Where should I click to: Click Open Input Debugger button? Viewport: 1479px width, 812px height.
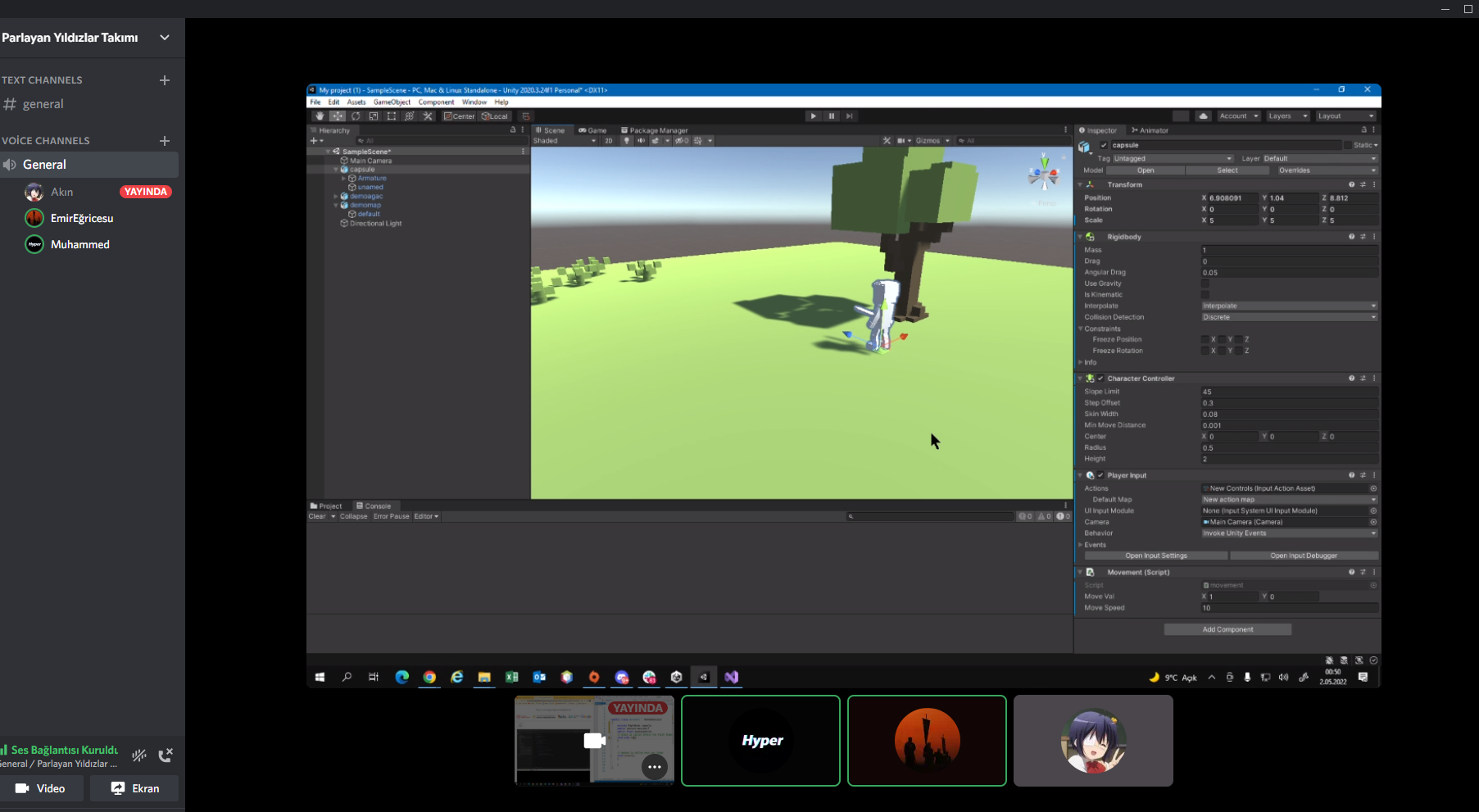(1304, 556)
